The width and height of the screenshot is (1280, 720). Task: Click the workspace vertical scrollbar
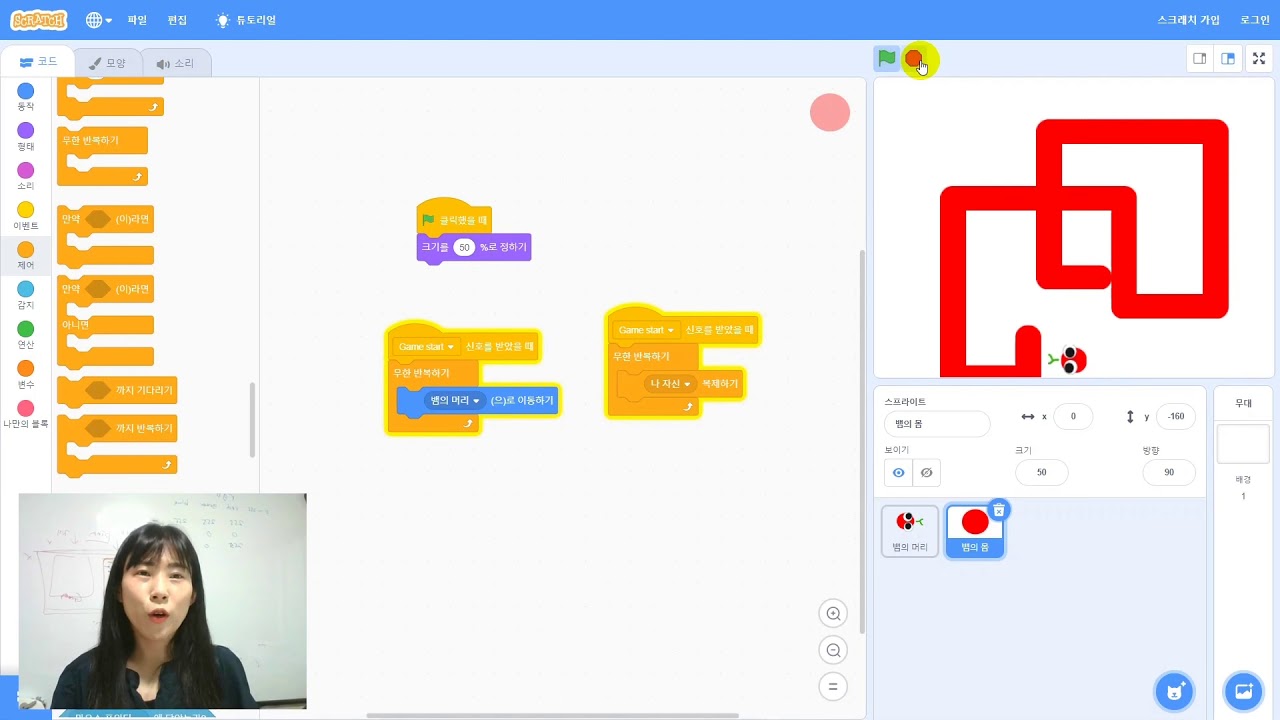[862, 442]
